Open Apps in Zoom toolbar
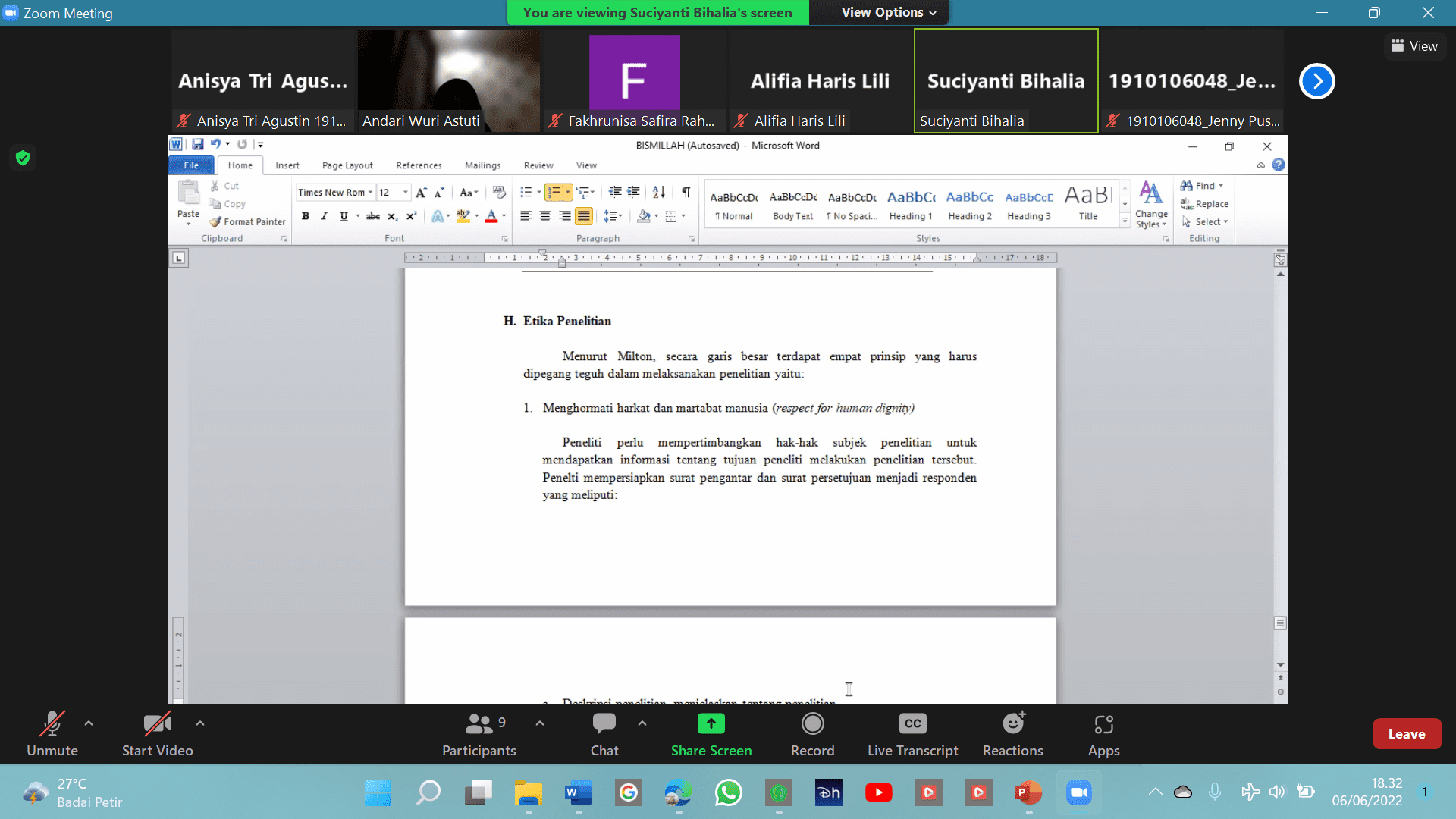The width and height of the screenshot is (1456, 819). (x=1104, y=734)
